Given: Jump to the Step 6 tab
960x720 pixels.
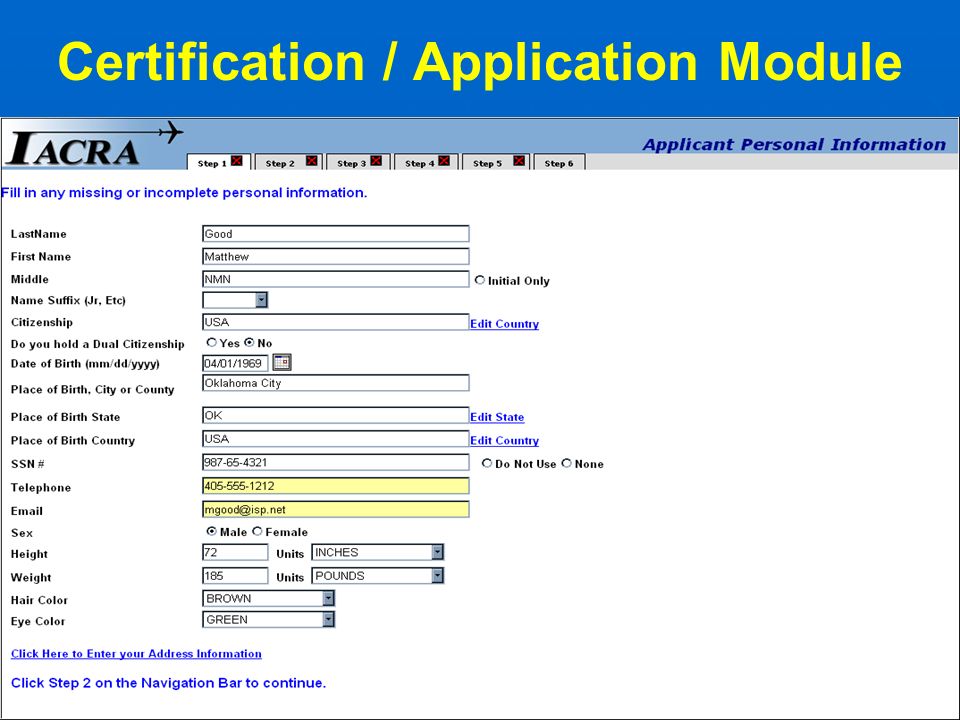Looking at the screenshot, I should 559,163.
